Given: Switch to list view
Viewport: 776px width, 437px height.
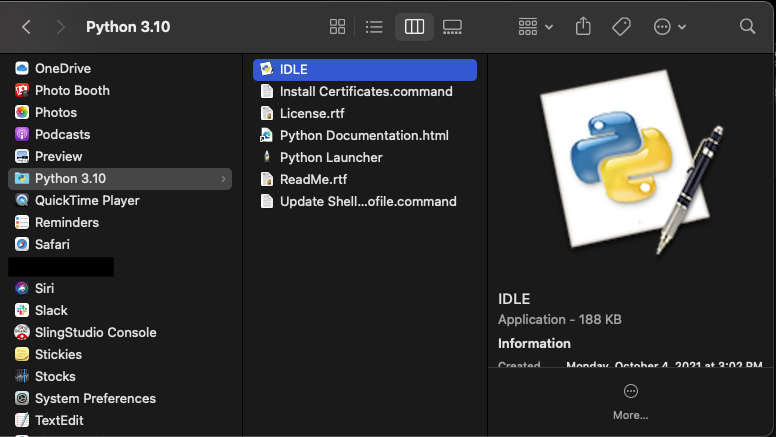Looking at the screenshot, I should click(x=374, y=27).
